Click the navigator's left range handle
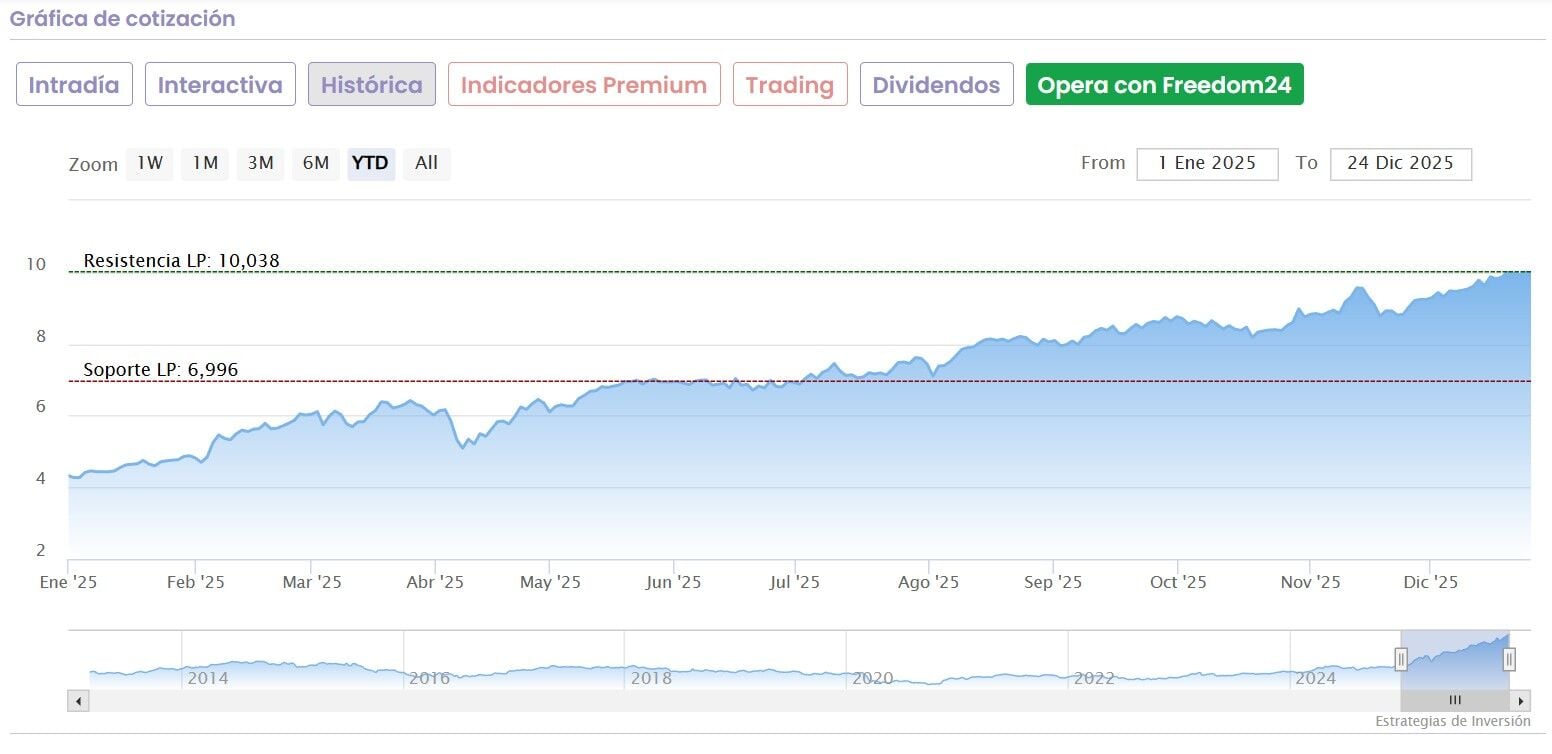The height and width of the screenshot is (754, 1552). [1401, 659]
